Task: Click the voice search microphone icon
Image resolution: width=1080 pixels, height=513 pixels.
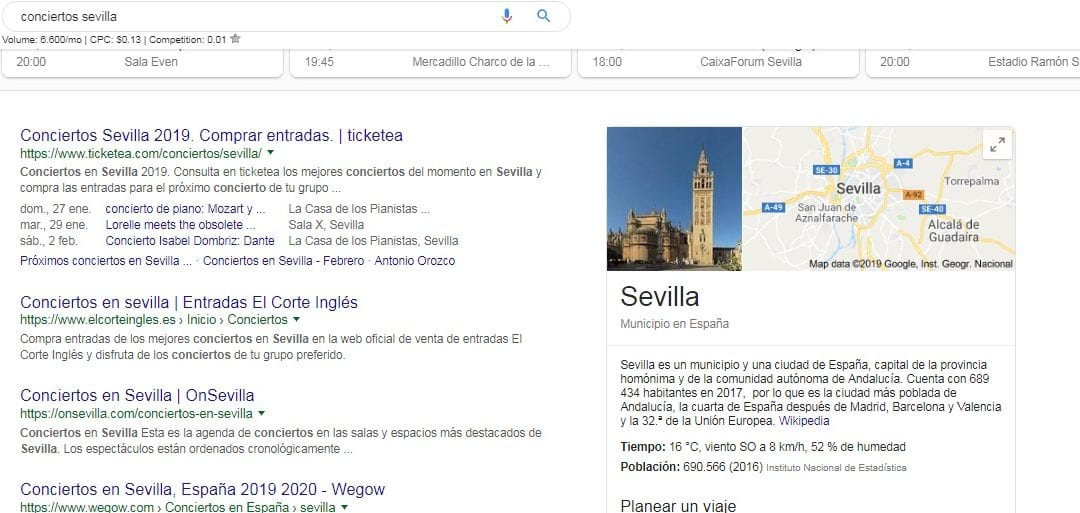Action: pyautogui.click(x=507, y=16)
